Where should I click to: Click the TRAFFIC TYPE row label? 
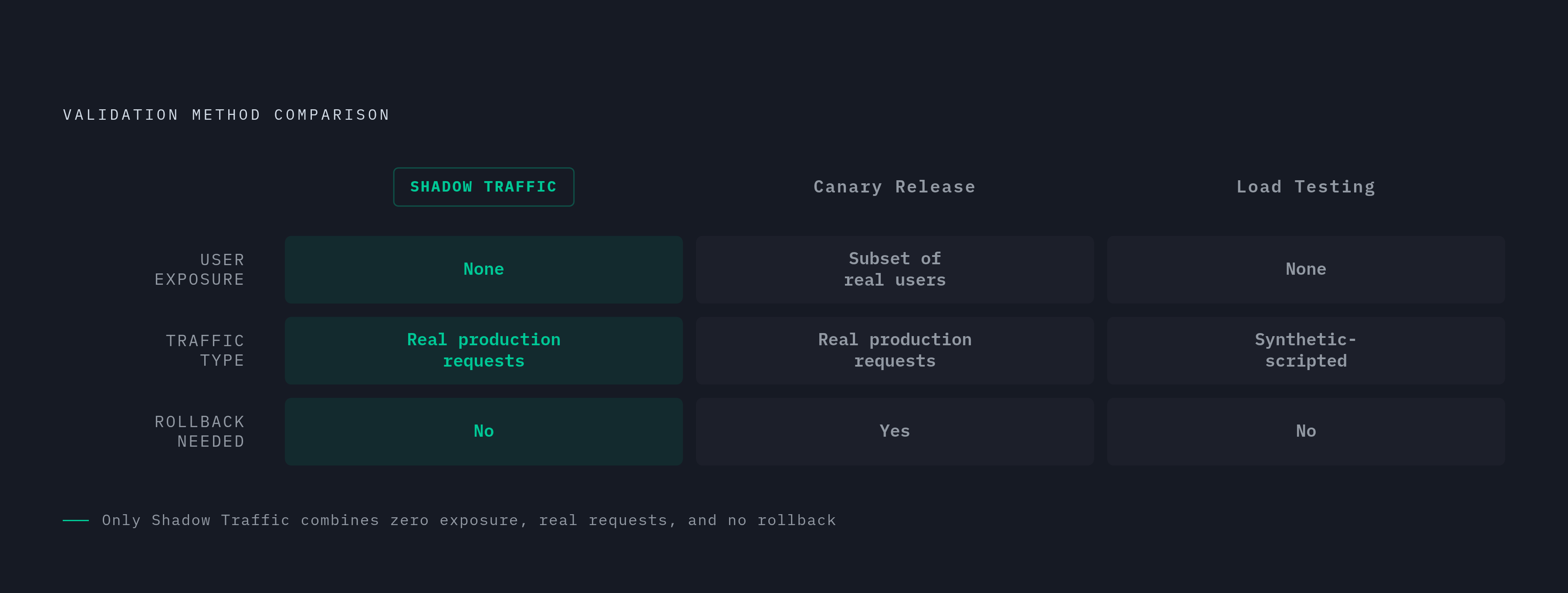pos(205,350)
